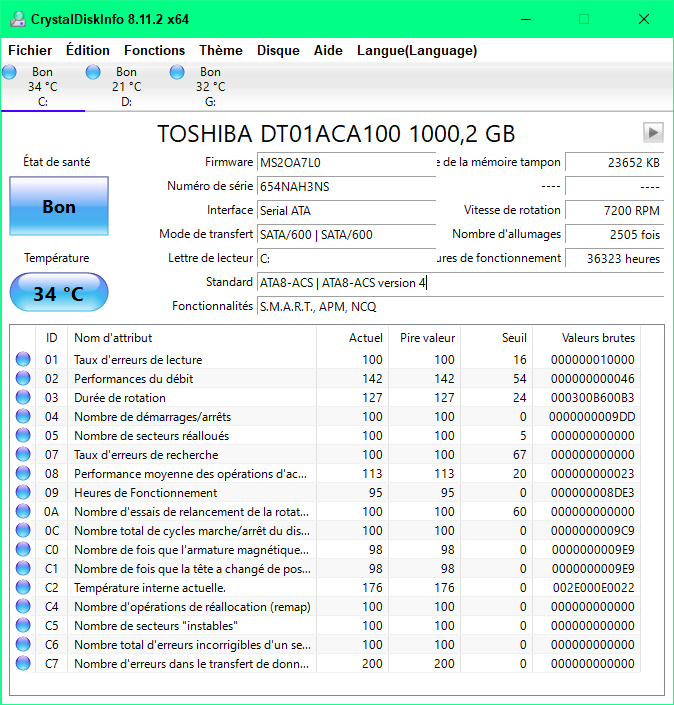This screenshot has width=674, height=705.
Task: Select the Performances du débit row
Action: point(326,378)
